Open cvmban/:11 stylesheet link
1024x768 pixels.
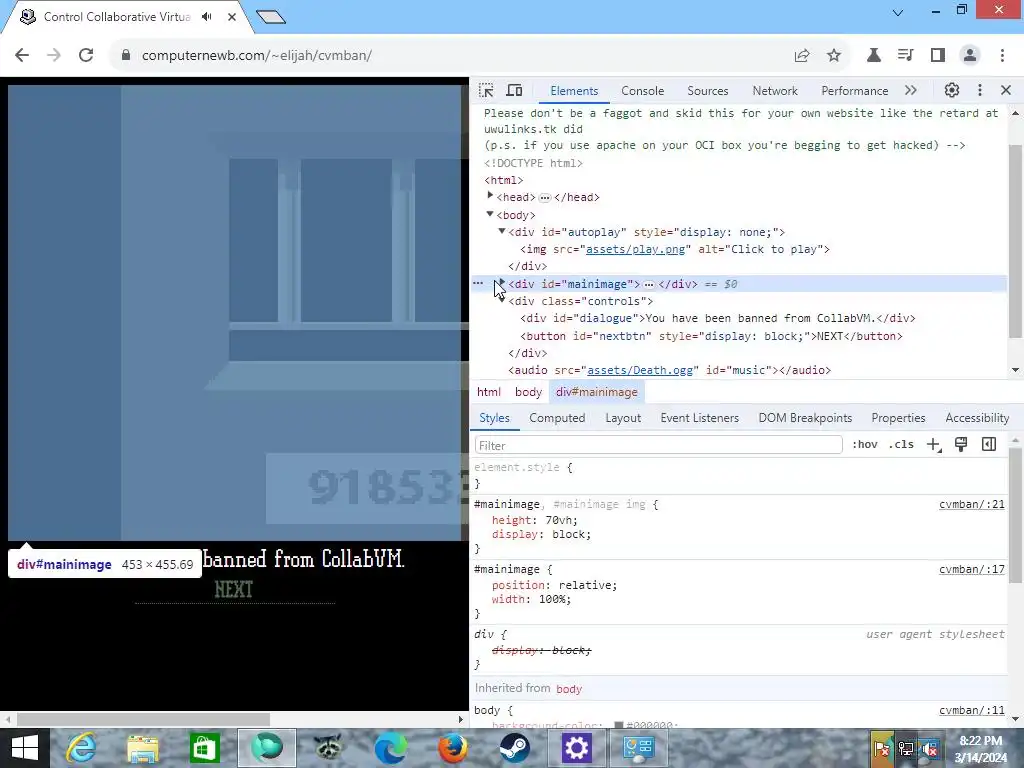click(x=972, y=711)
